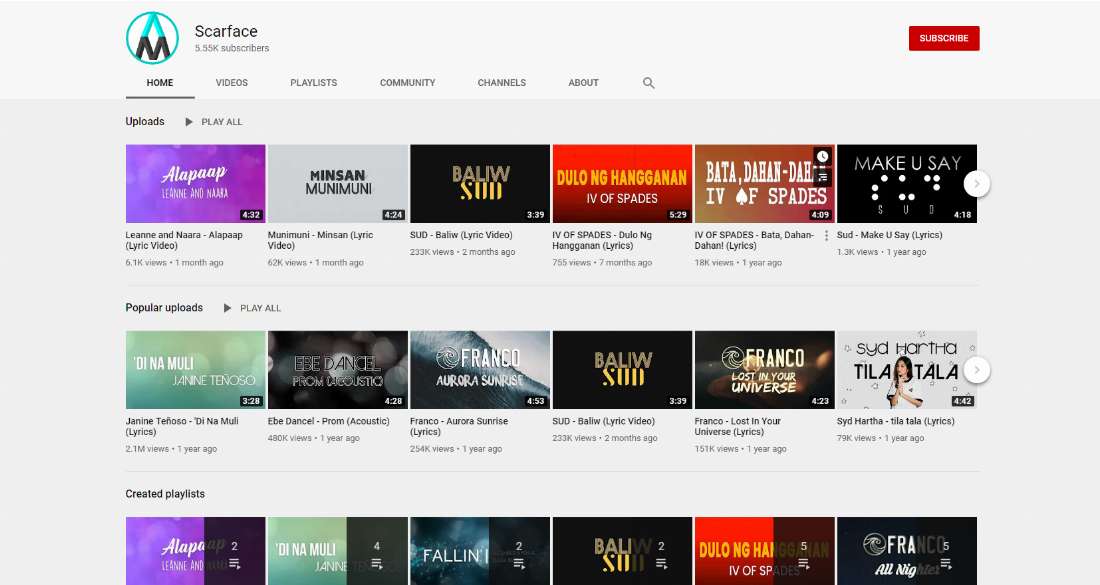This screenshot has width=1100, height=585.
Task: Switch to the Home tab
Action: [160, 83]
